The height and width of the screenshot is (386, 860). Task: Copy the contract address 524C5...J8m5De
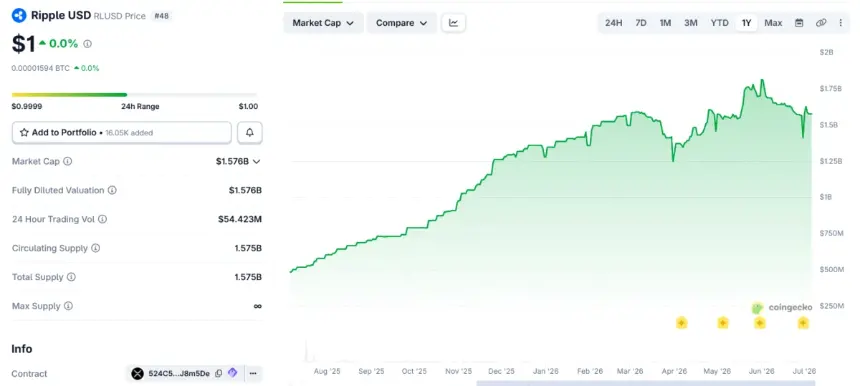219,373
